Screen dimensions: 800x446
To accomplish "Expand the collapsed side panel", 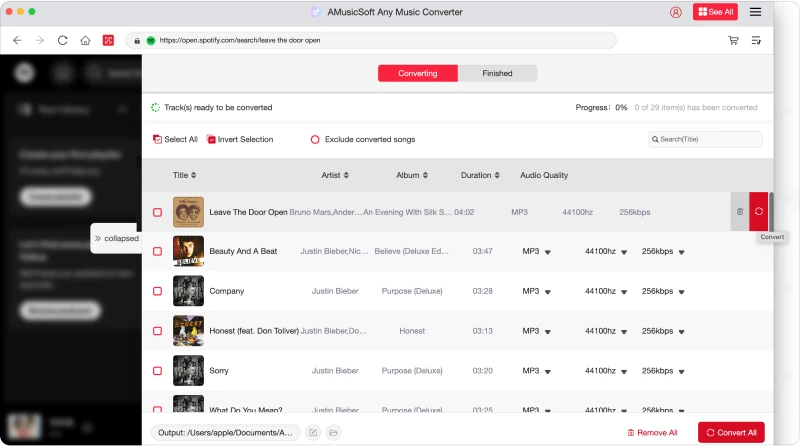I will (x=116, y=238).
